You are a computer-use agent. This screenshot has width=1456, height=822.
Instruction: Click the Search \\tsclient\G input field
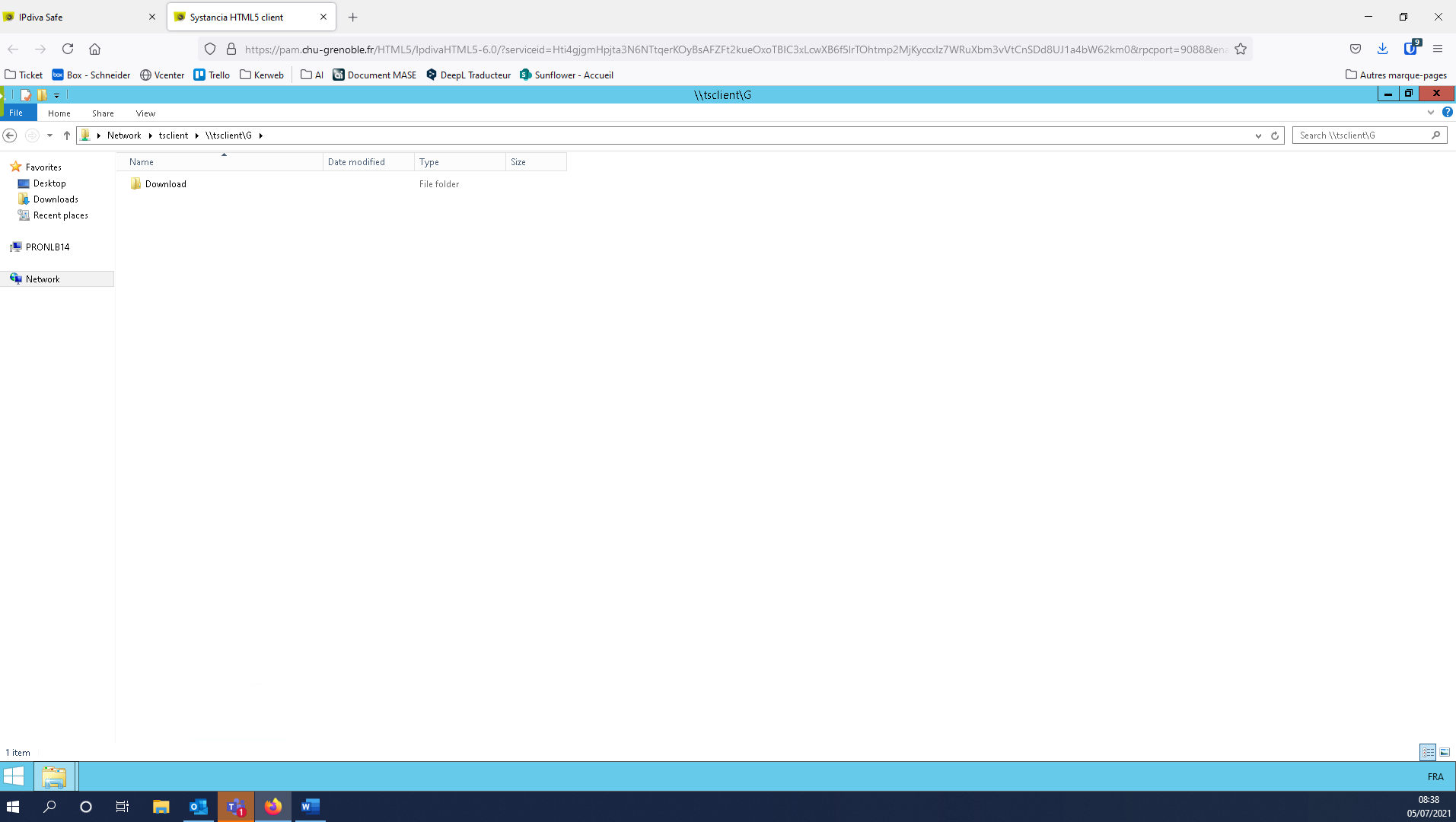[x=1362, y=135]
